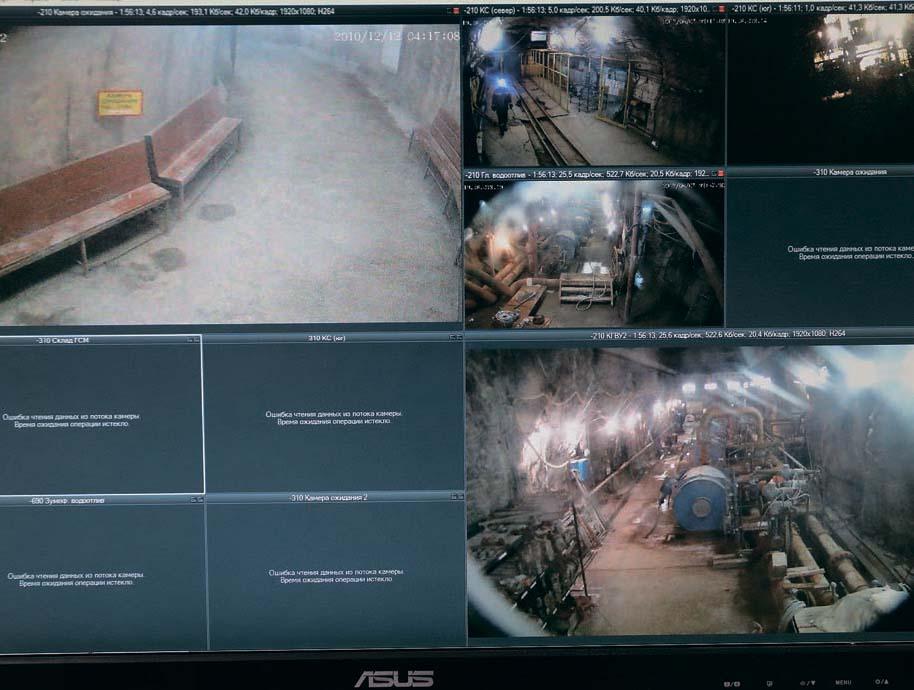Click window icons on -310 Камера ожидания 2 header
Viewport: 914px width, 690px height.
(x=457, y=497)
